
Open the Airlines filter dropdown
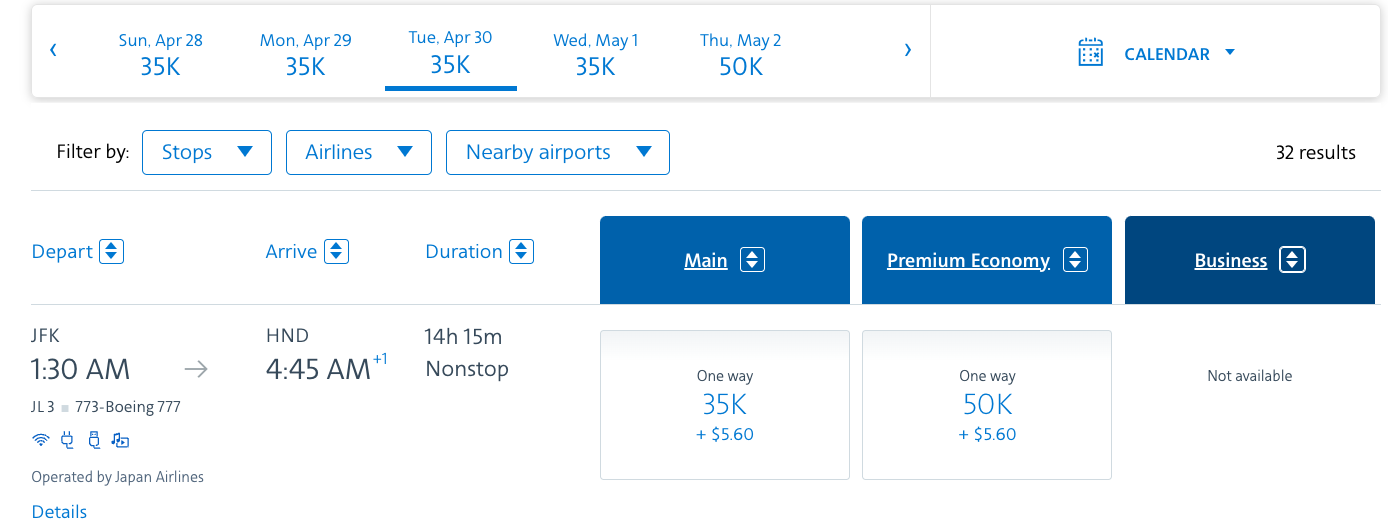coord(359,152)
